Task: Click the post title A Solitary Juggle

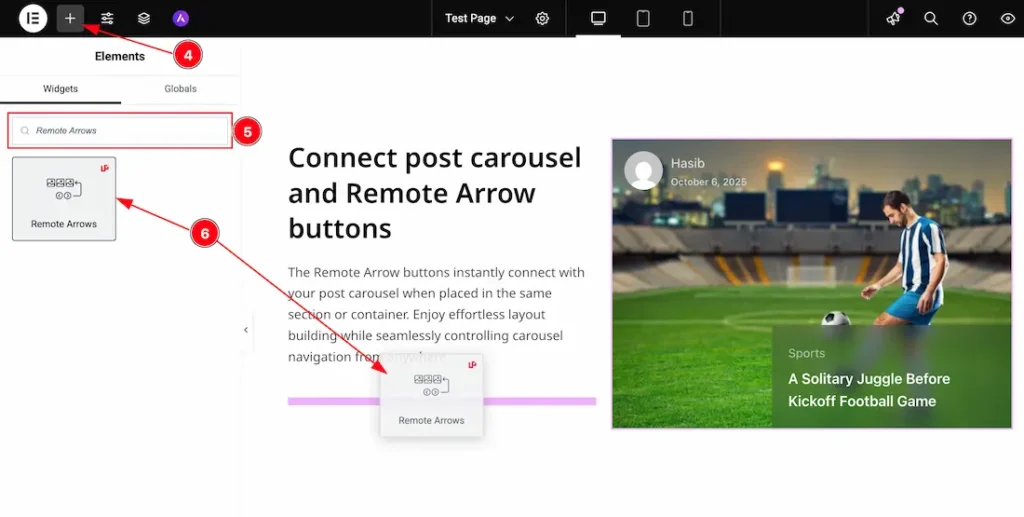Action: coord(868,390)
